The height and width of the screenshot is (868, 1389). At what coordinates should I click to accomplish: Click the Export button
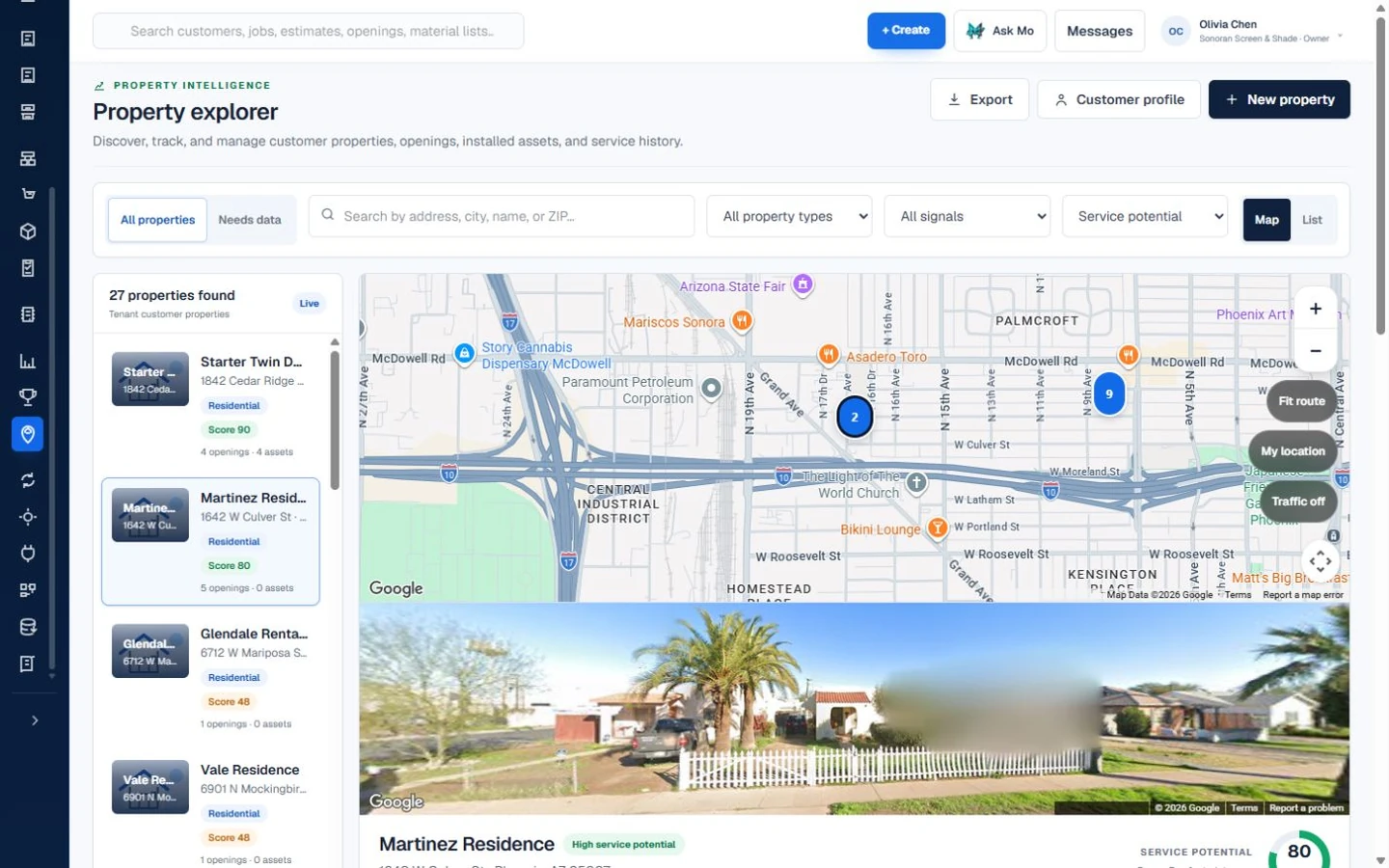click(980, 99)
